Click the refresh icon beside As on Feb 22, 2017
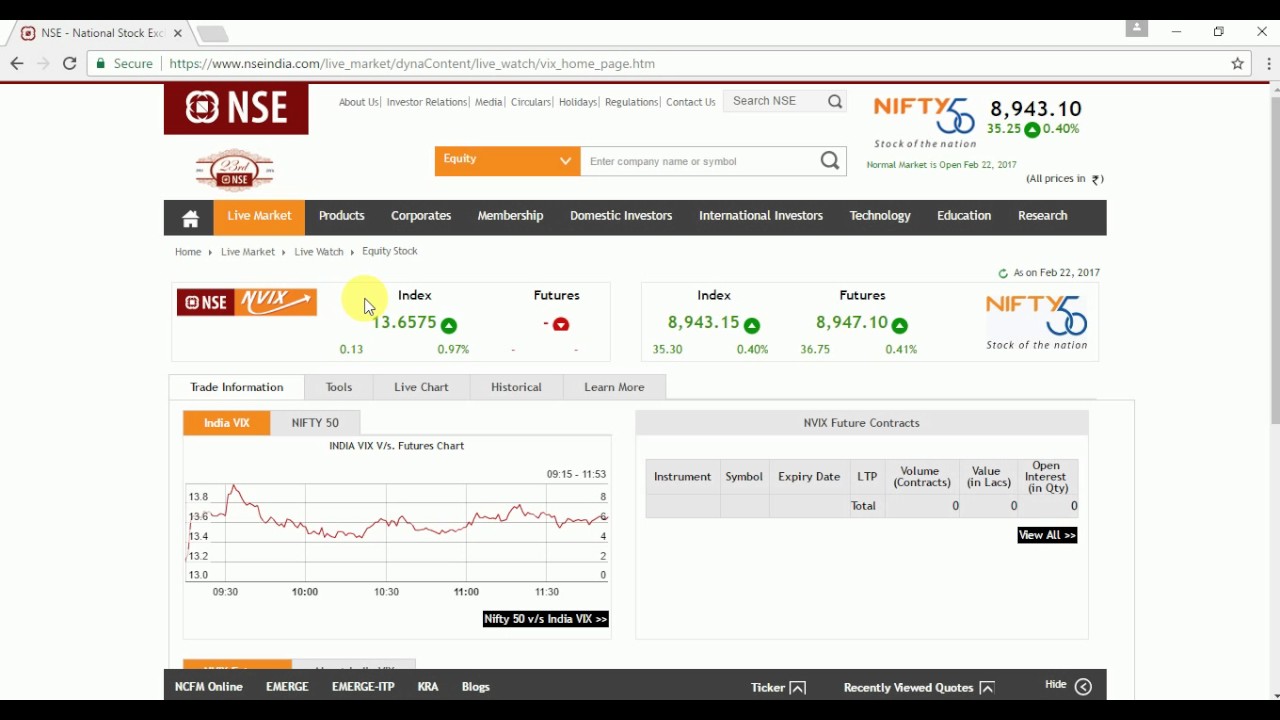Viewport: 1280px width, 720px height. tap(1003, 273)
